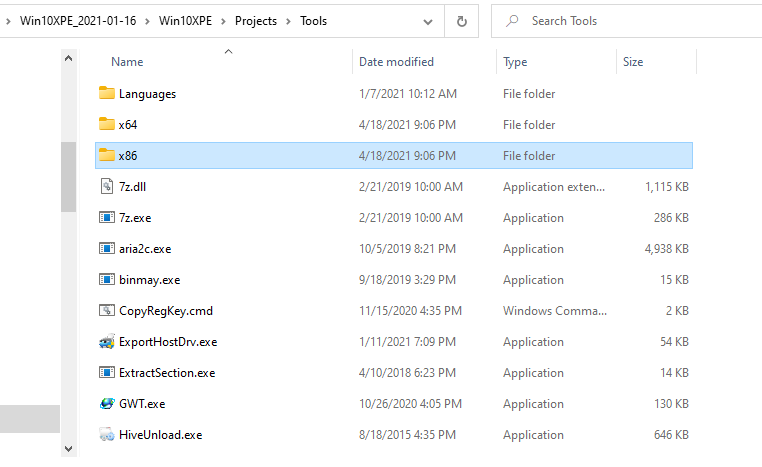Click the ExtractSection.exe icon
This screenshot has width=762, height=467.
pyautogui.click(x=106, y=373)
